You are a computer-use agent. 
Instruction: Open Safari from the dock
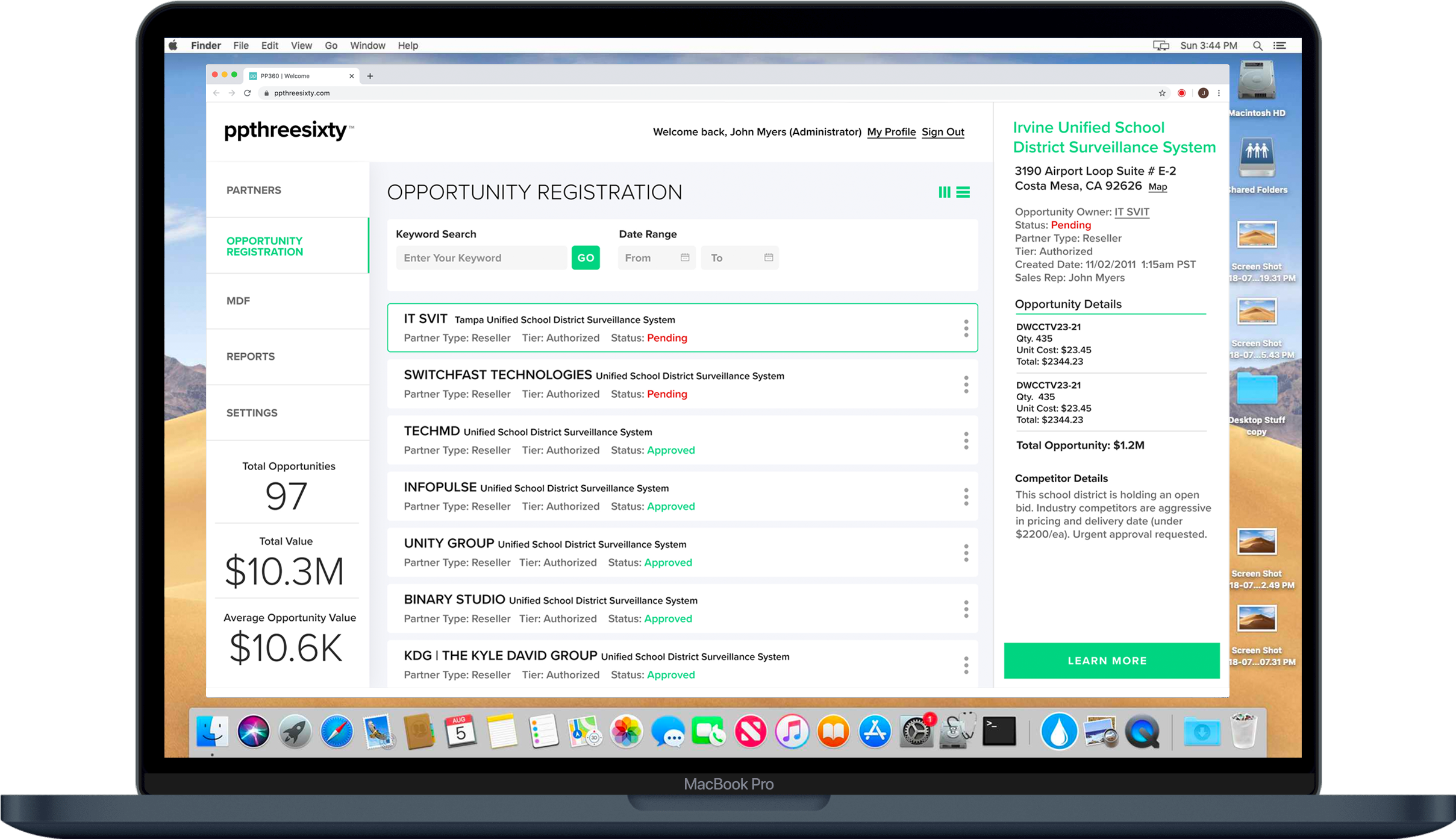(x=336, y=732)
